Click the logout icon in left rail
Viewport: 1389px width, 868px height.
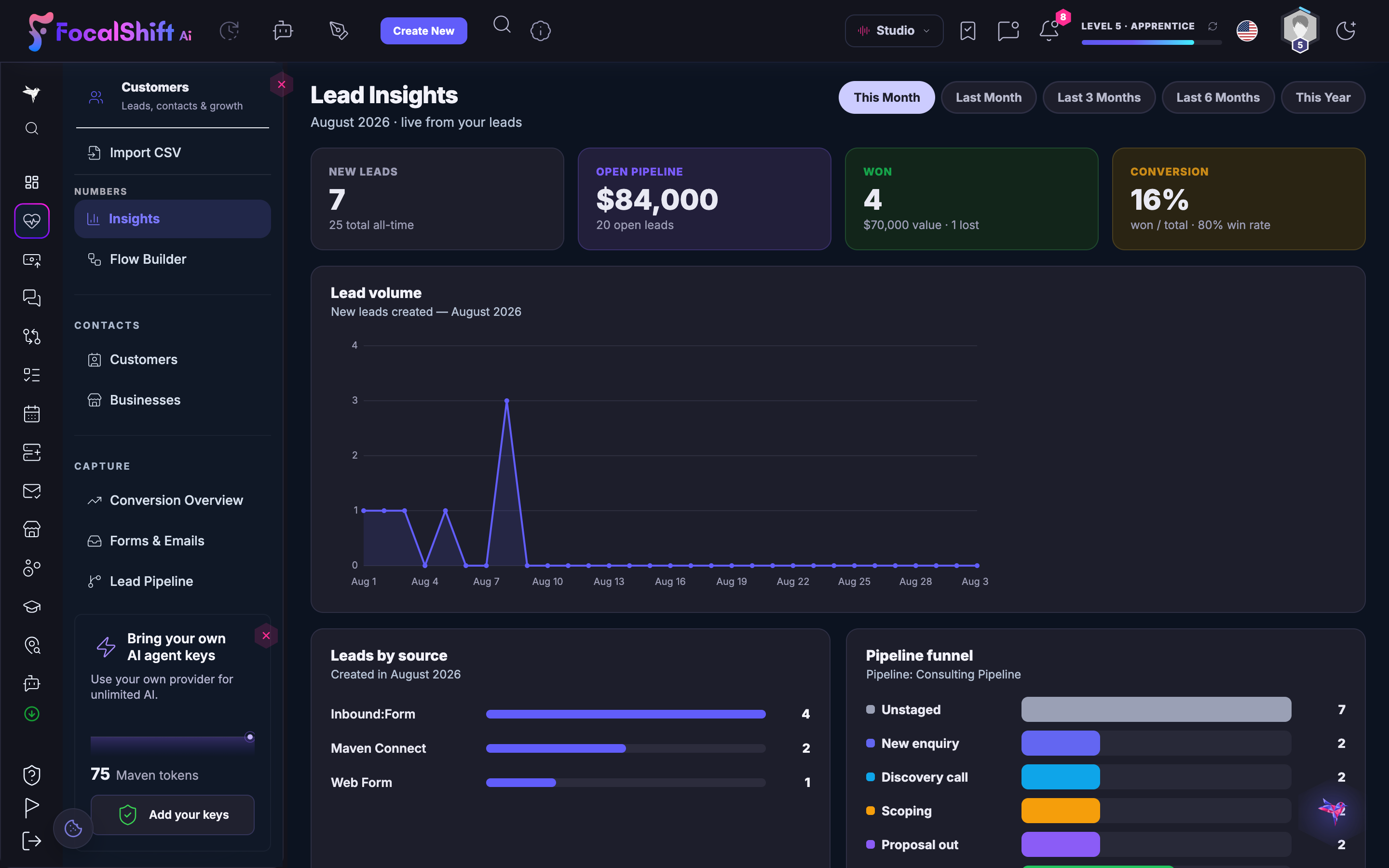pyautogui.click(x=32, y=841)
